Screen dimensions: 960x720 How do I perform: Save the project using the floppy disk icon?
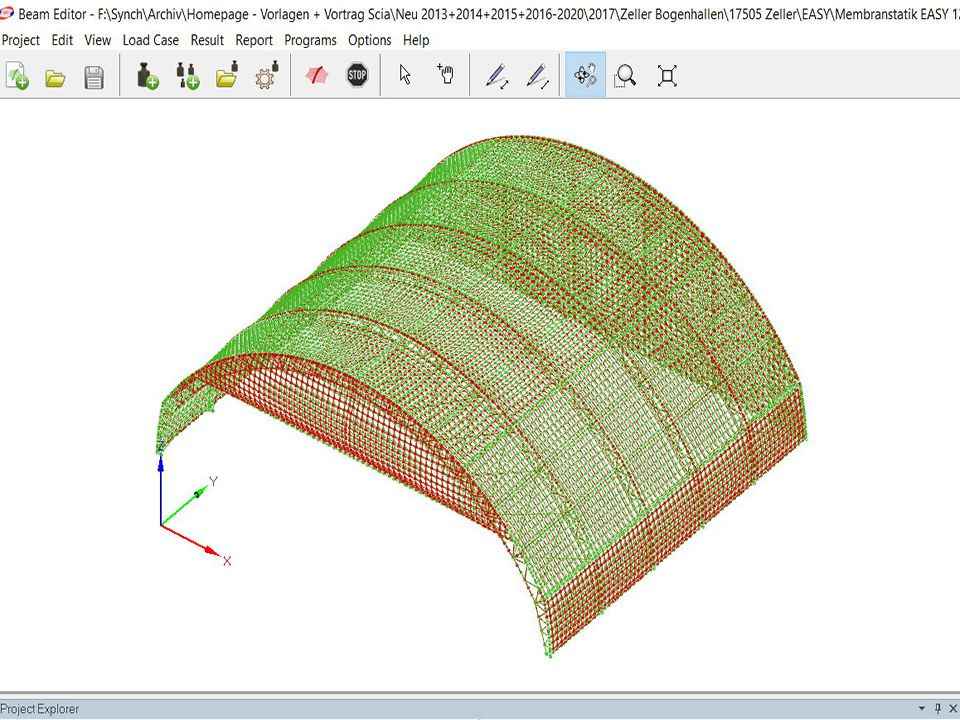94,76
